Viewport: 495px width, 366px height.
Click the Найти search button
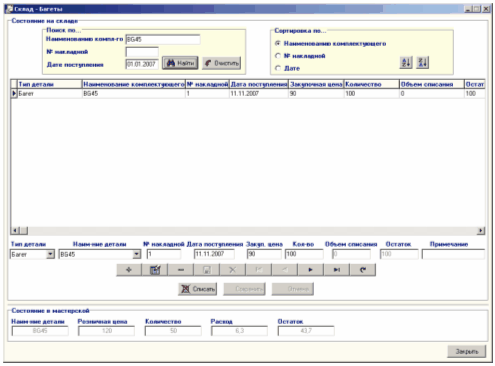(180, 63)
